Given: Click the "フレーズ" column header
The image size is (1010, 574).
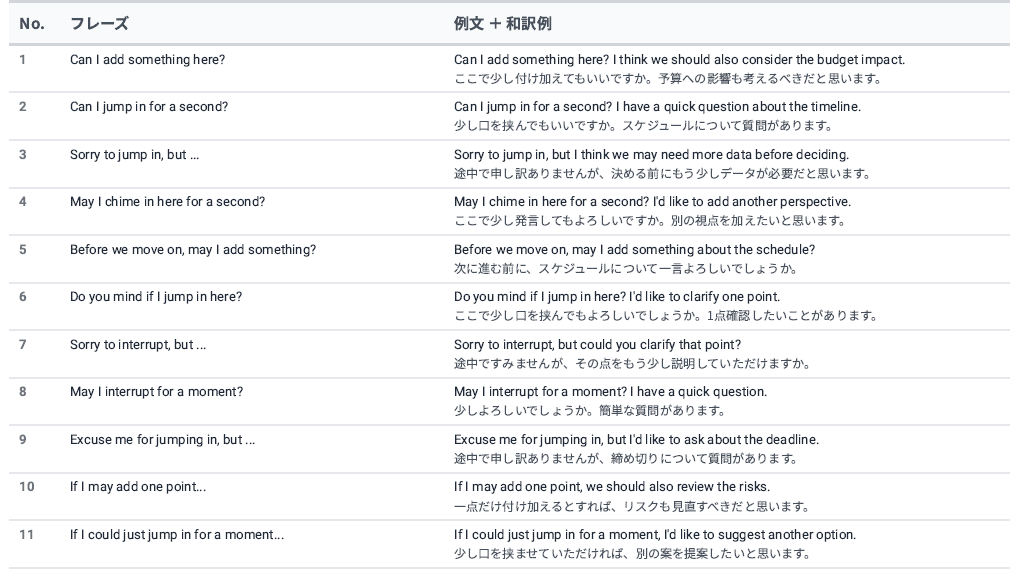Looking at the screenshot, I should [x=99, y=24].
